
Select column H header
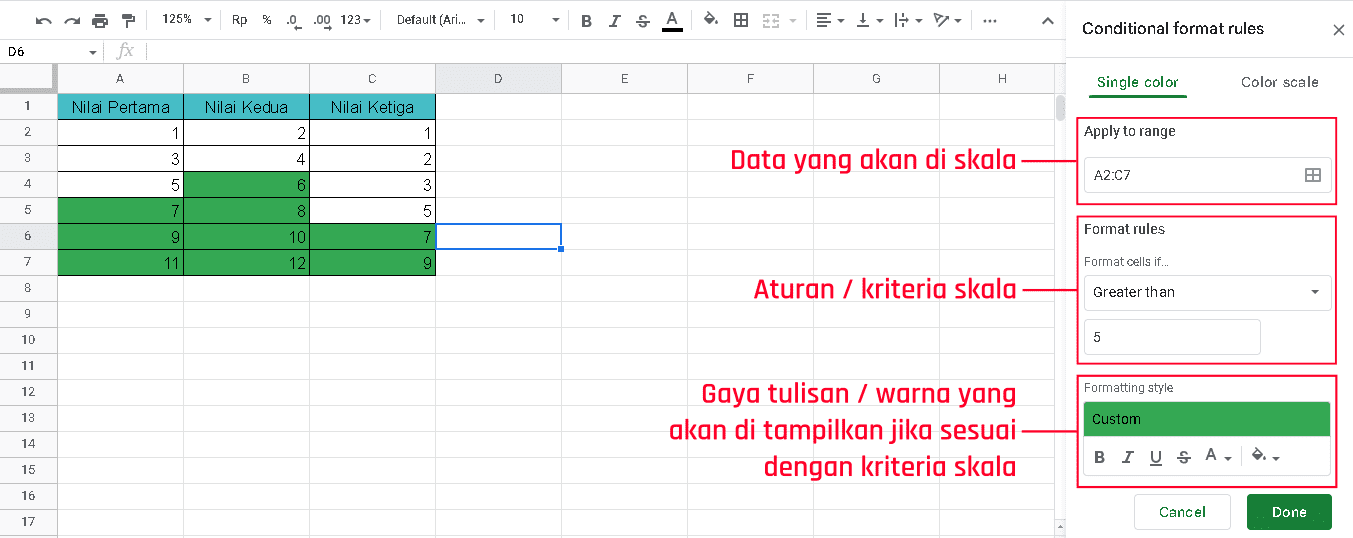pos(1002,79)
